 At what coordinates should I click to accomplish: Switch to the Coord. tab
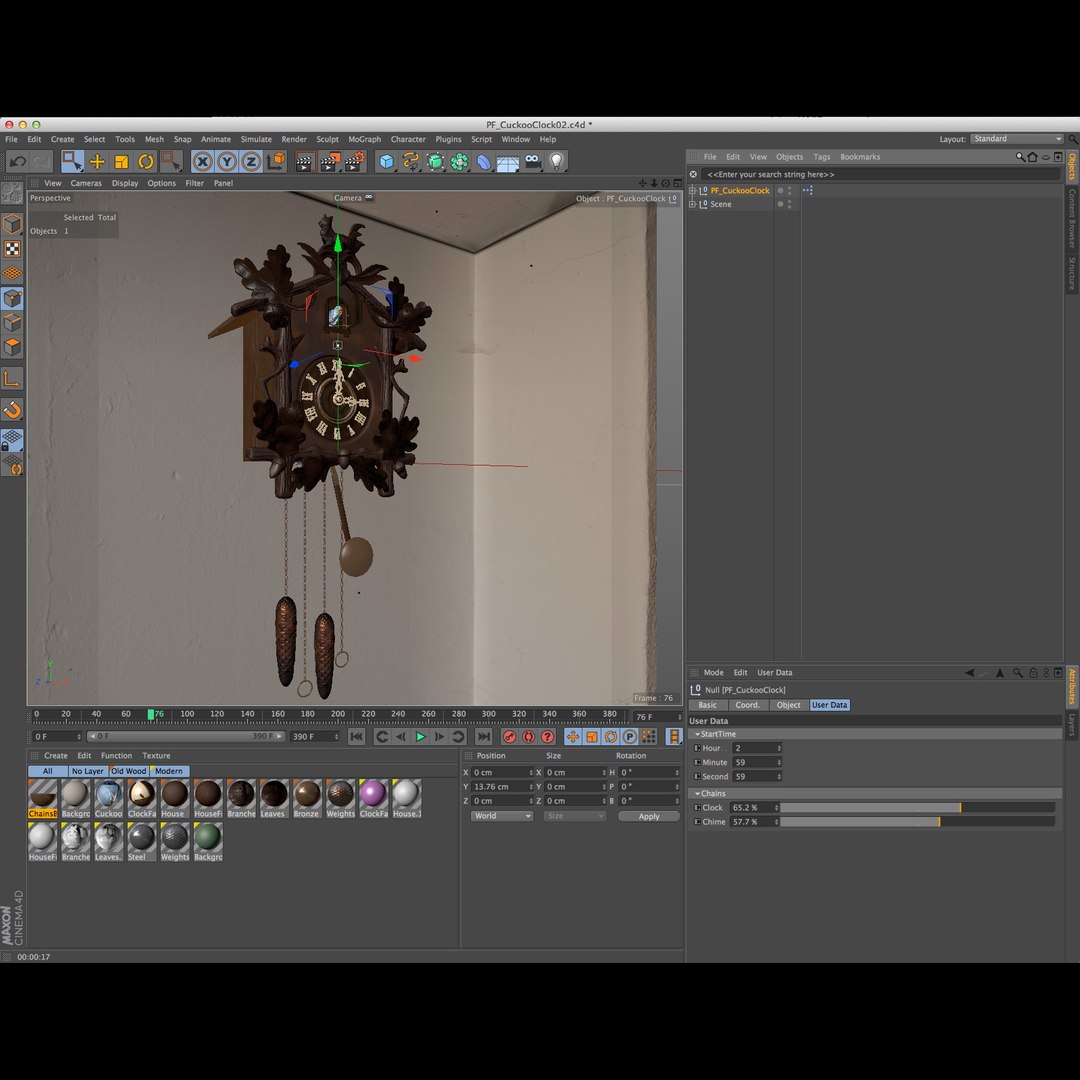click(x=747, y=705)
